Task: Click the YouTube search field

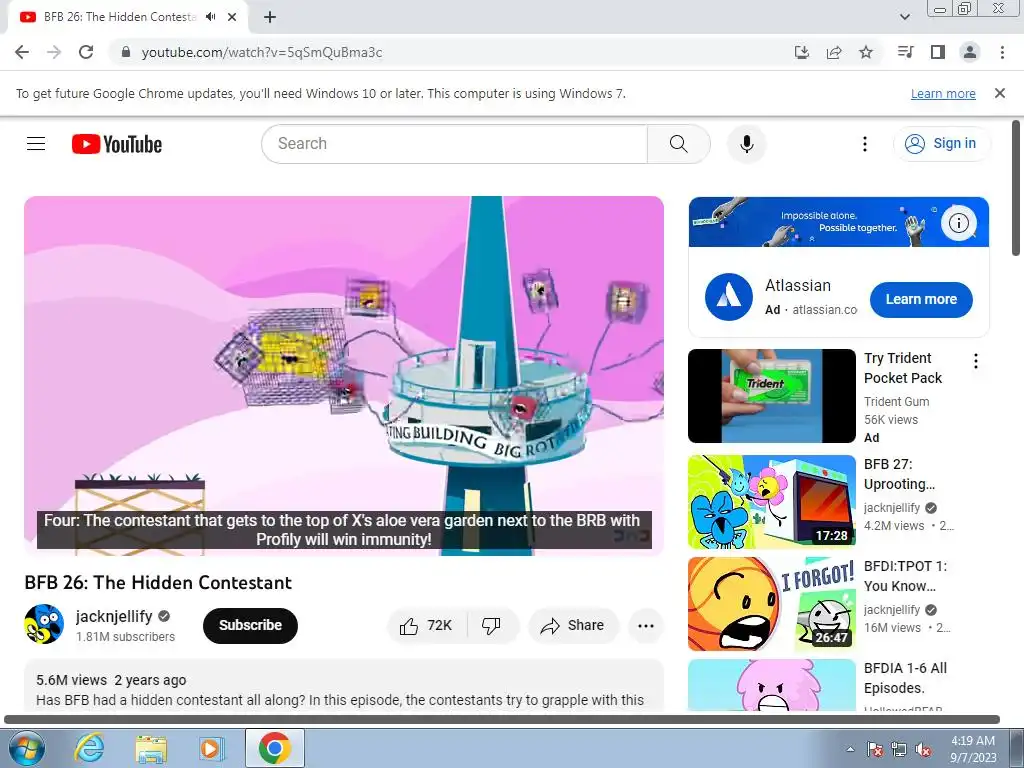Action: click(x=454, y=144)
